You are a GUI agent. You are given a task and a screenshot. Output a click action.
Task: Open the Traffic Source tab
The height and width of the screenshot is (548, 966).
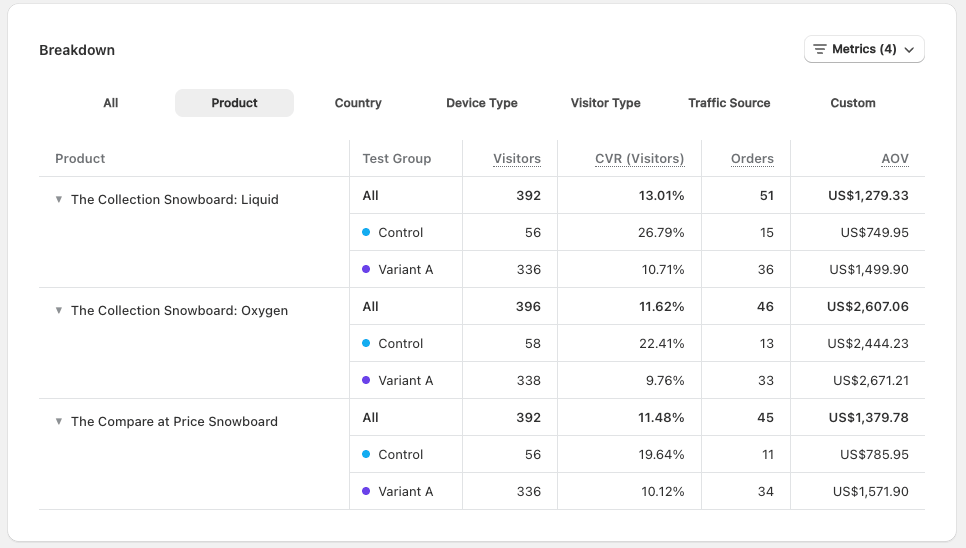(x=729, y=103)
